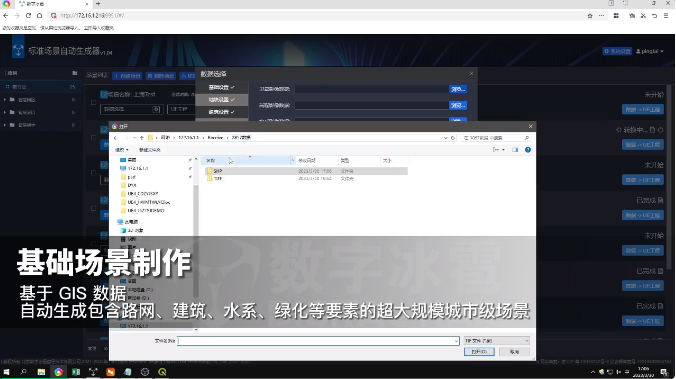676x379 pixels.
Task: Click 新建文件夹 in the file dialog
Action: click(x=150, y=150)
